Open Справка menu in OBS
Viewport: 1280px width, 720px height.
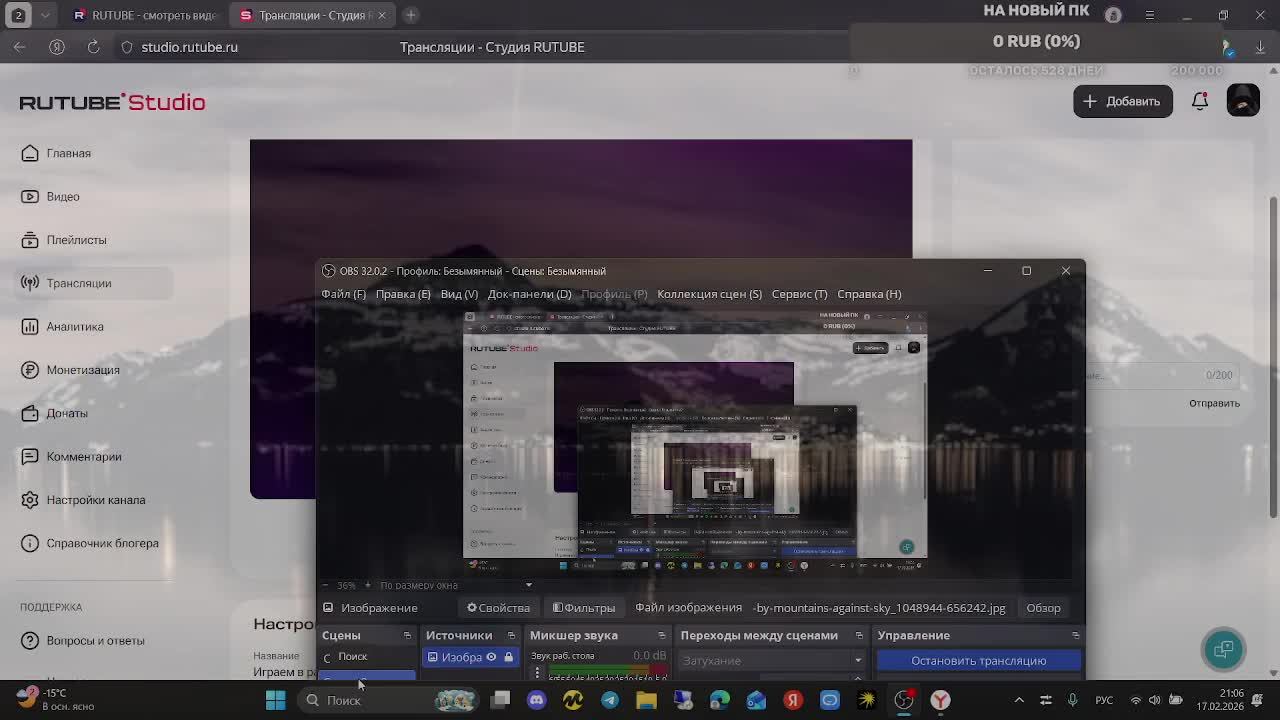pos(869,294)
